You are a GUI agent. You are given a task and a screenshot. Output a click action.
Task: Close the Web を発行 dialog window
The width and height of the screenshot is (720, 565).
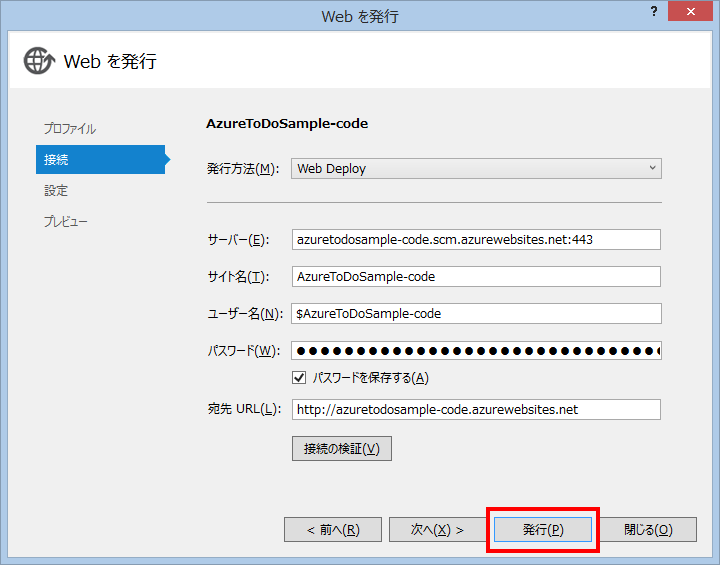click(x=690, y=11)
